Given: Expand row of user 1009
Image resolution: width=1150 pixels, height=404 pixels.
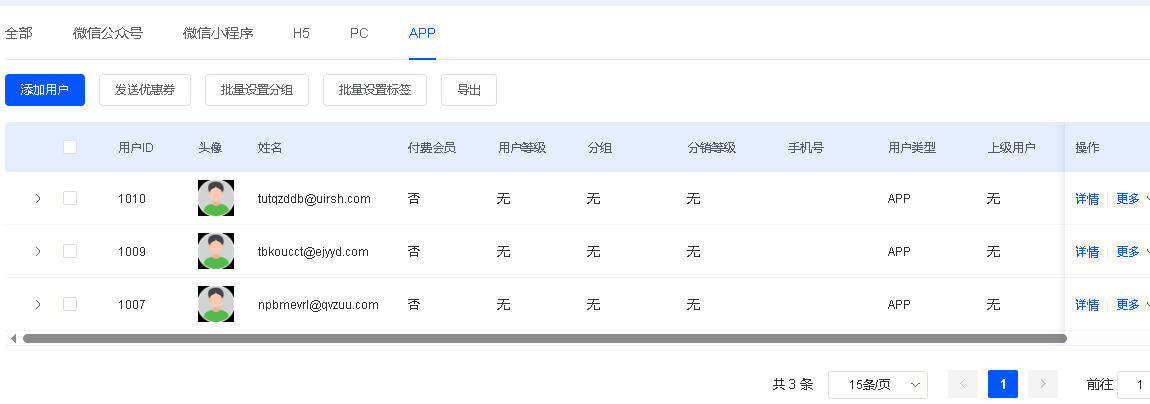Looking at the screenshot, I should [x=38, y=251].
